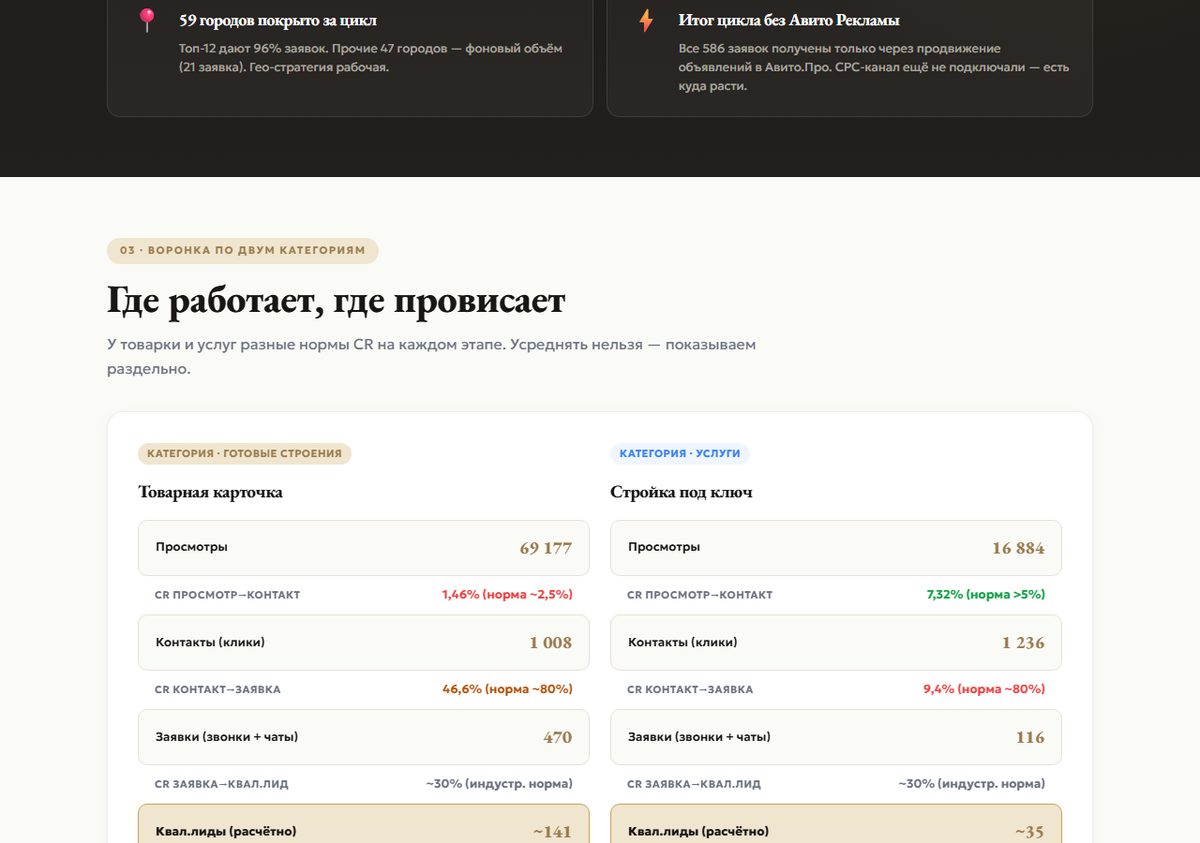Click the 'Категория · Готовые строения' tag
Image resolution: width=1200 pixels, height=843 pixels.
pyautogui.click(x=244, y=453)
